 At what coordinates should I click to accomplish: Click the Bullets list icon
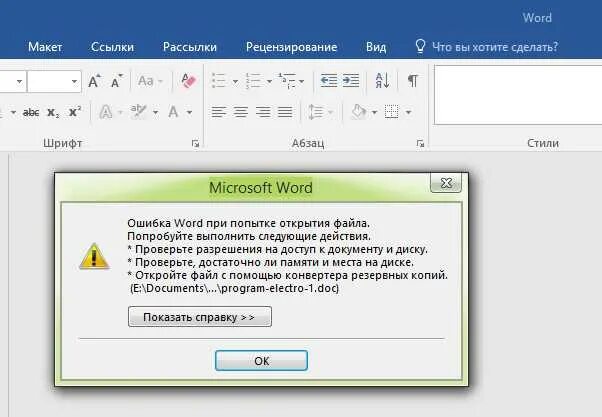click(x=219, y=81)
